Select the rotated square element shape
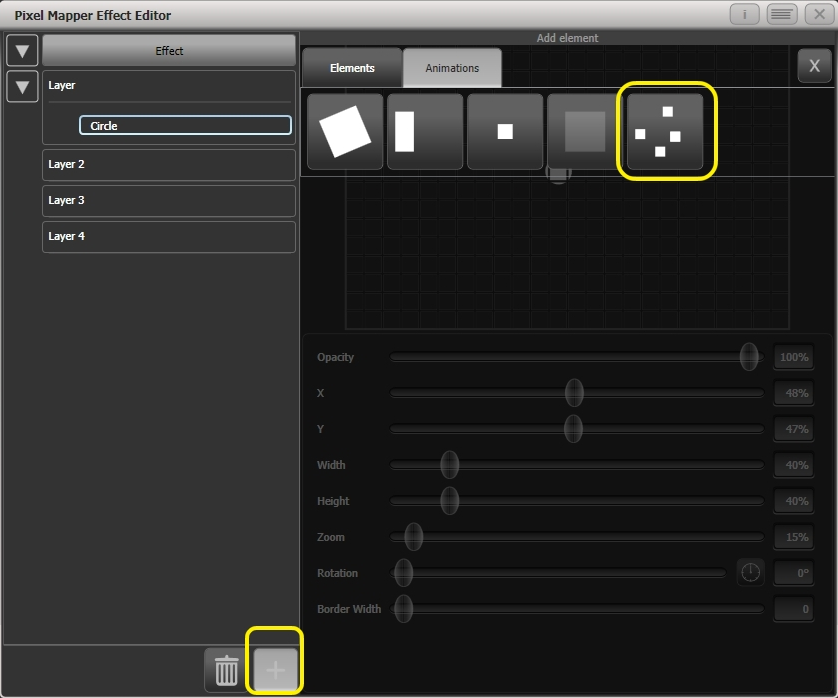This screenshot has width=838, height=698. pyautogui.click(x=344, y=130)
